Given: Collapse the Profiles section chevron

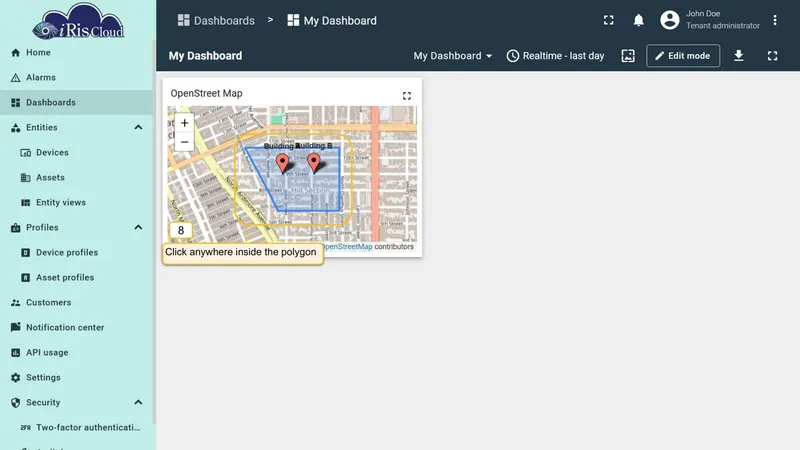Looking at the screenshot, I should pos(138,228).
